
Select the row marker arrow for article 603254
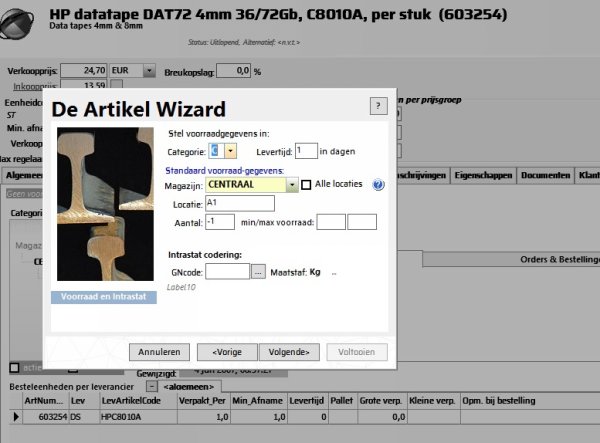point(16,417)
